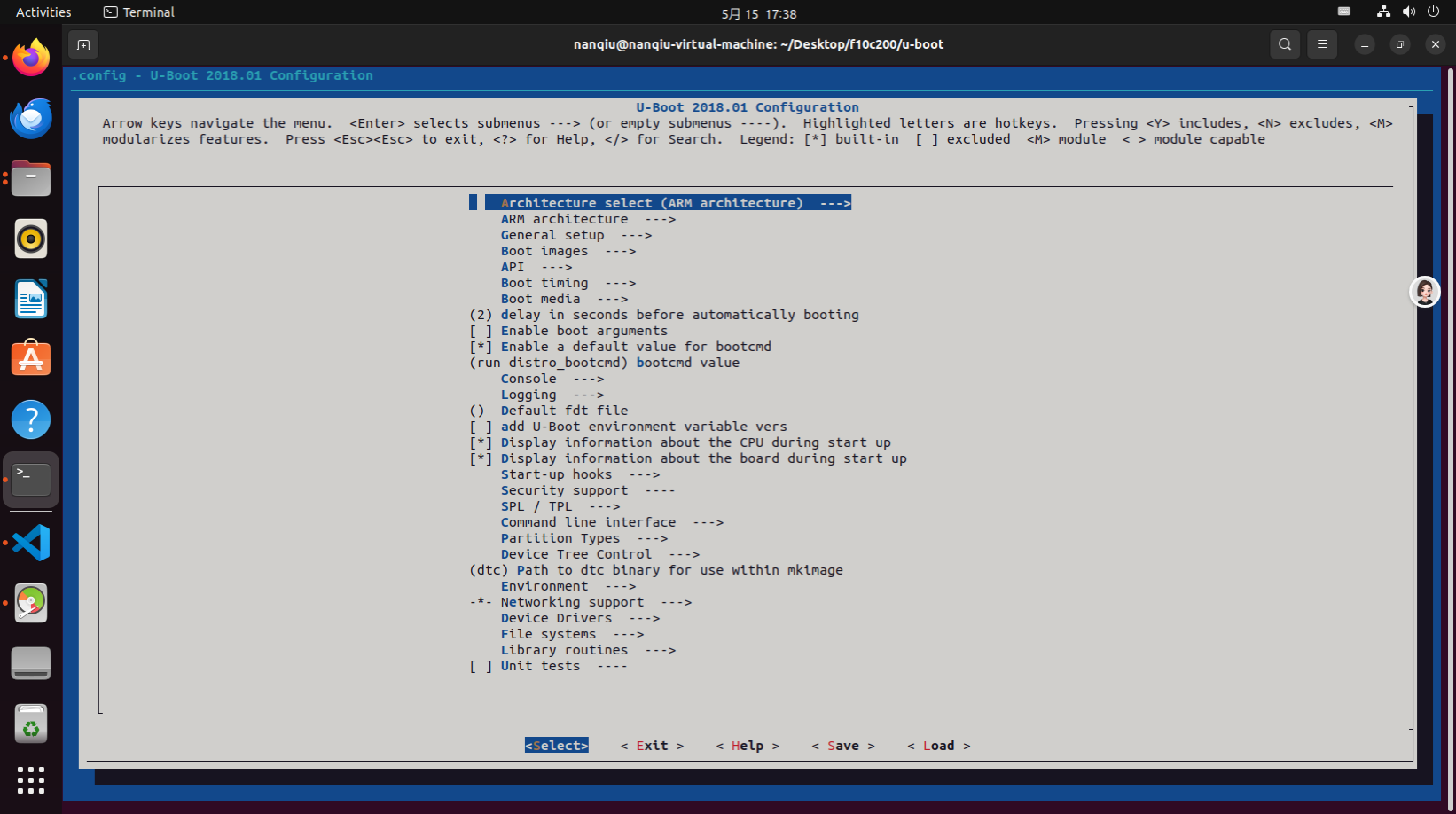The height and width of the screenshot is (814, 1456).
Task: Open Boot images submenu
Action: tap(568, 251)
